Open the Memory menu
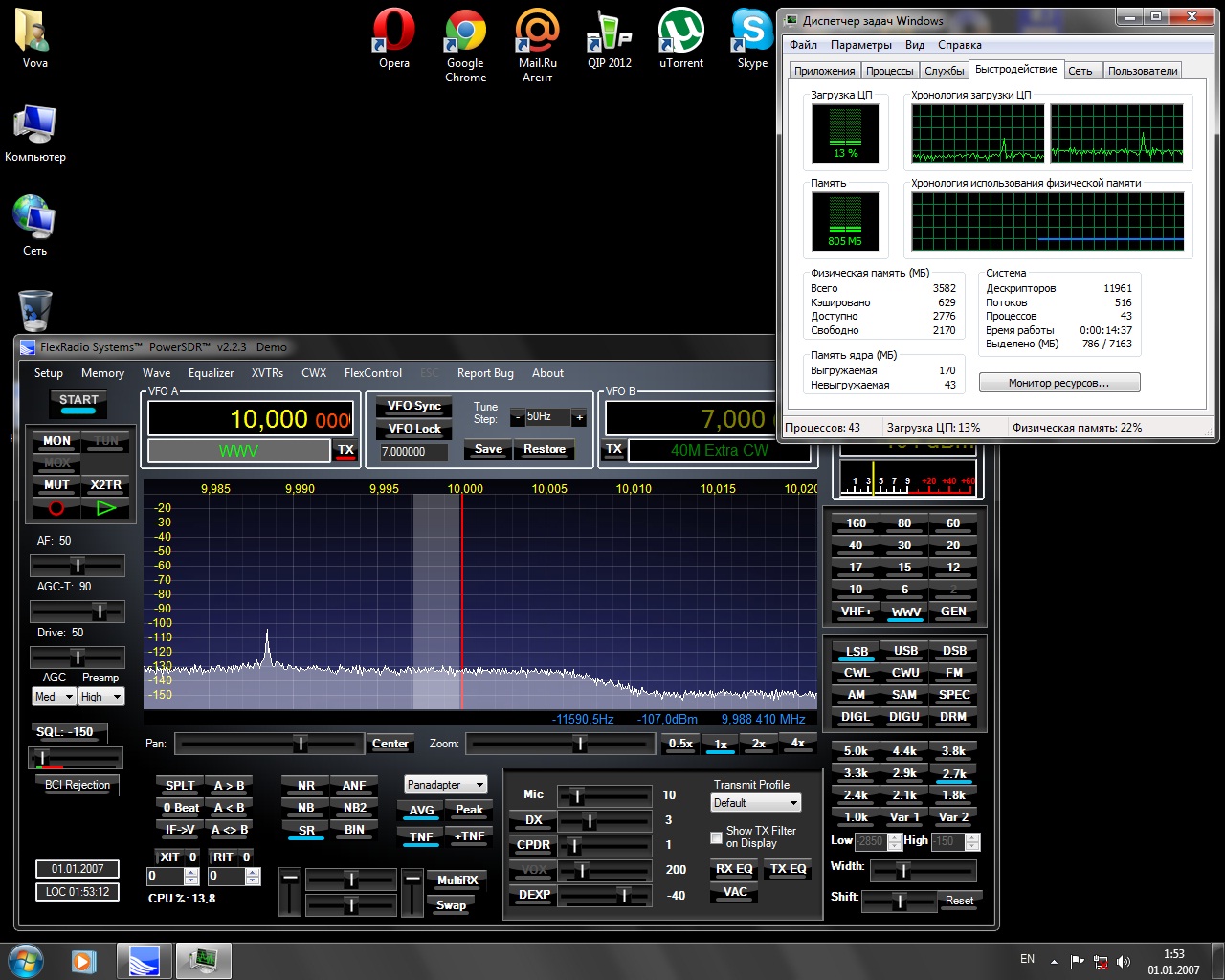Image resolution: width=1225 pixels, height=980 pixels. (102, 373)
